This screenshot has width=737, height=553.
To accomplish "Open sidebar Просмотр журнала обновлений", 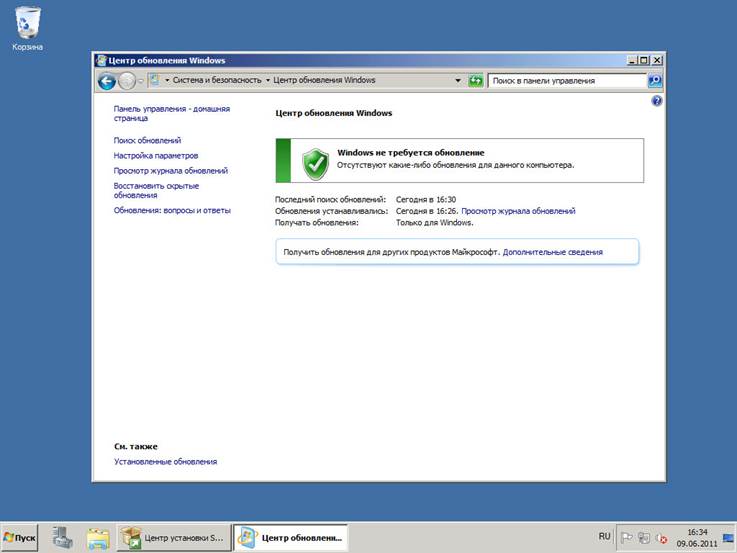I will click(171, 171).
